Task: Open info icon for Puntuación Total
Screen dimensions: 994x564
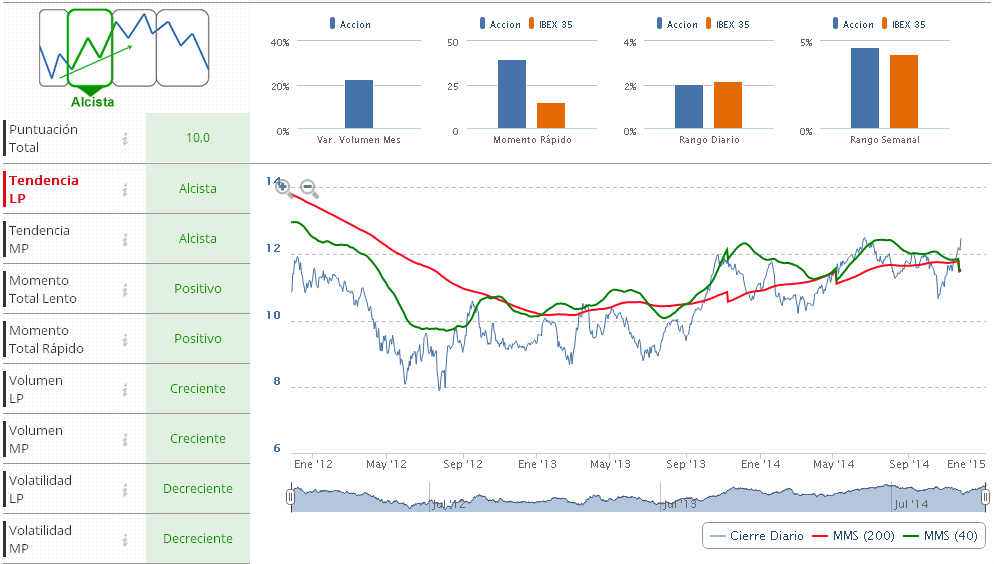Action: pyautogui.click(x=125, y=139)
